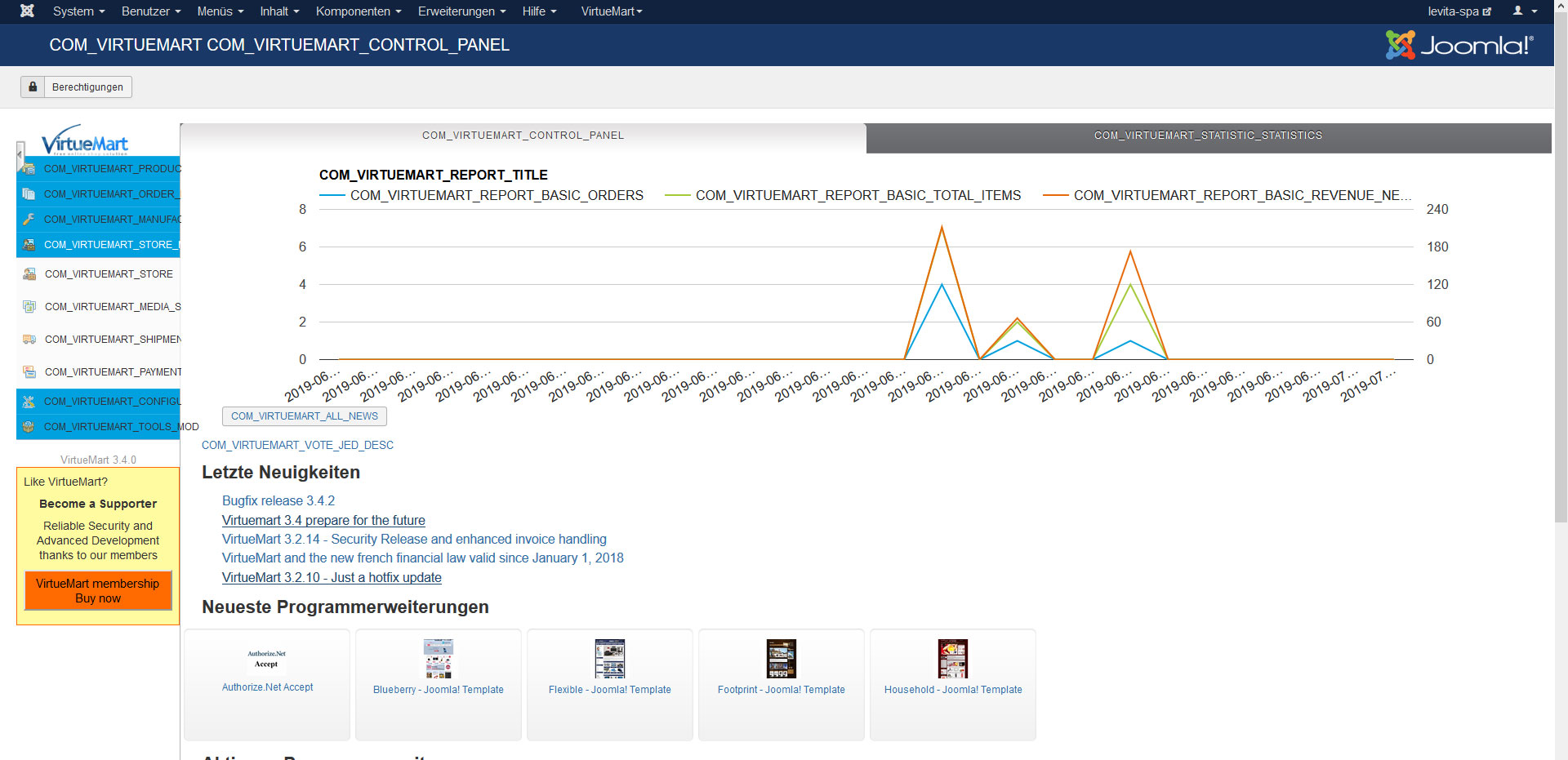
Task: Switch to COM_VIRTUEMART_STATISTIC_STATISTICS tab
Action: (x=1208, y=136)
